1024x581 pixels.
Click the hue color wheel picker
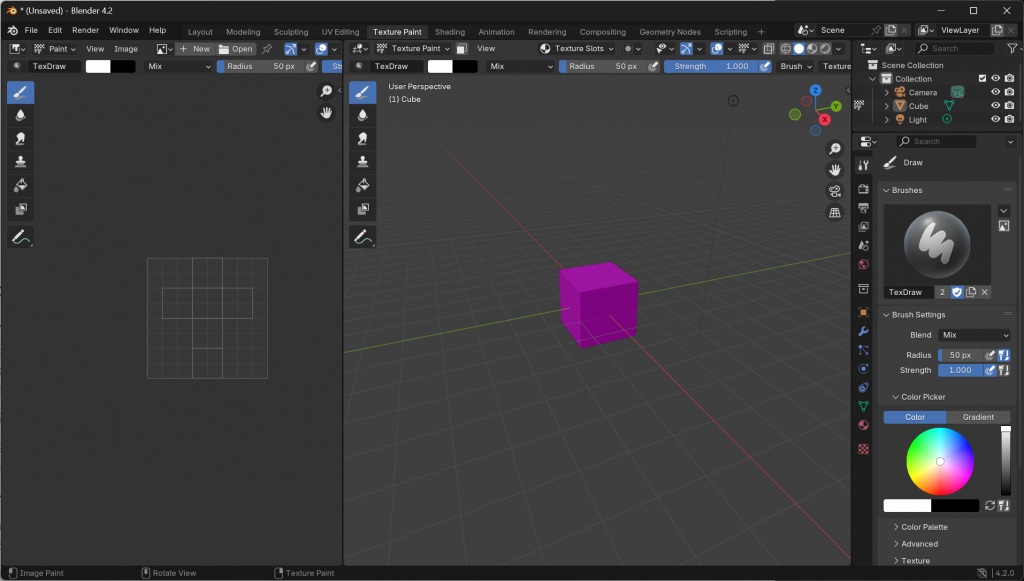tap(940, 461)
